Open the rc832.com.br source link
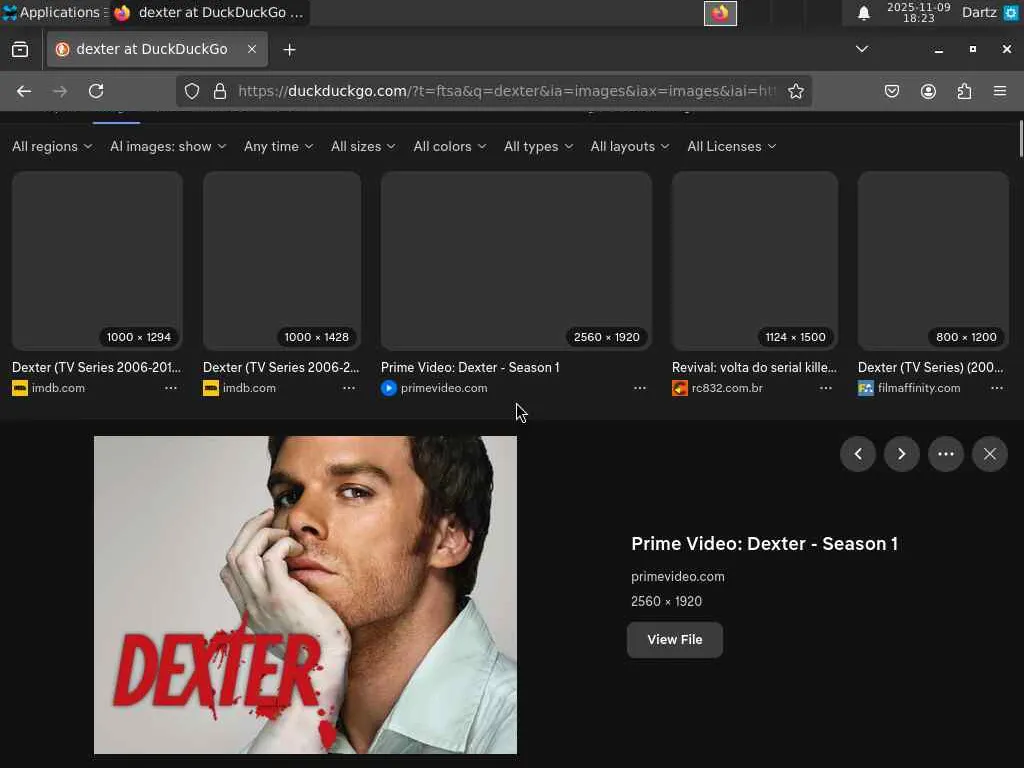Image resolution: width=1024 pixels, height=768 pixels. point(727,388)
